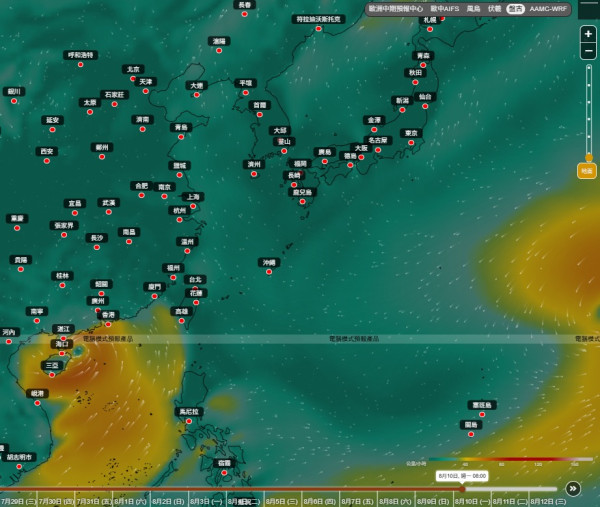Select the 天津 city marker
Image resolution: width=600 pixels, height=507 pixels.
click(x=145, y=91)
